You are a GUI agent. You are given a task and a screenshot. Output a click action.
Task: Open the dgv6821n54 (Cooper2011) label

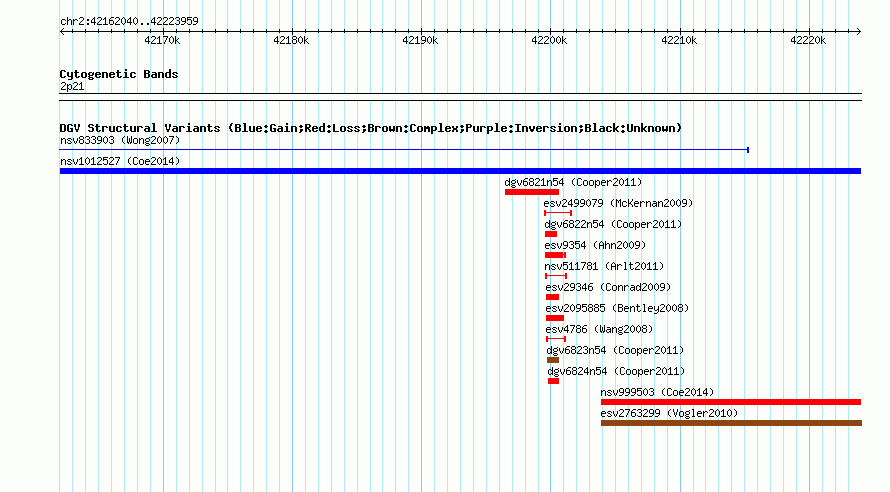(x=573, y=182)
